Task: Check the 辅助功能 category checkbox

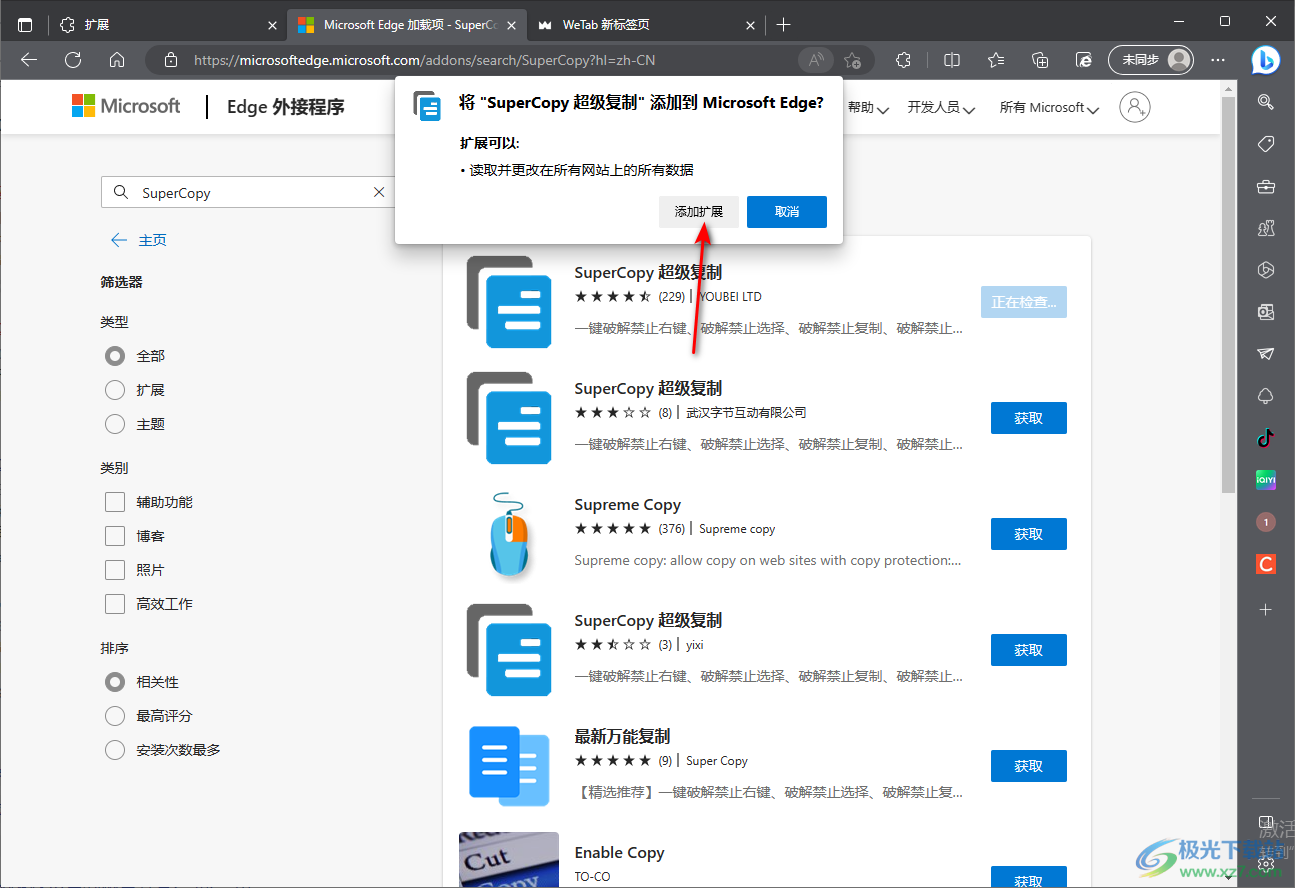Action: click(115, 501)
